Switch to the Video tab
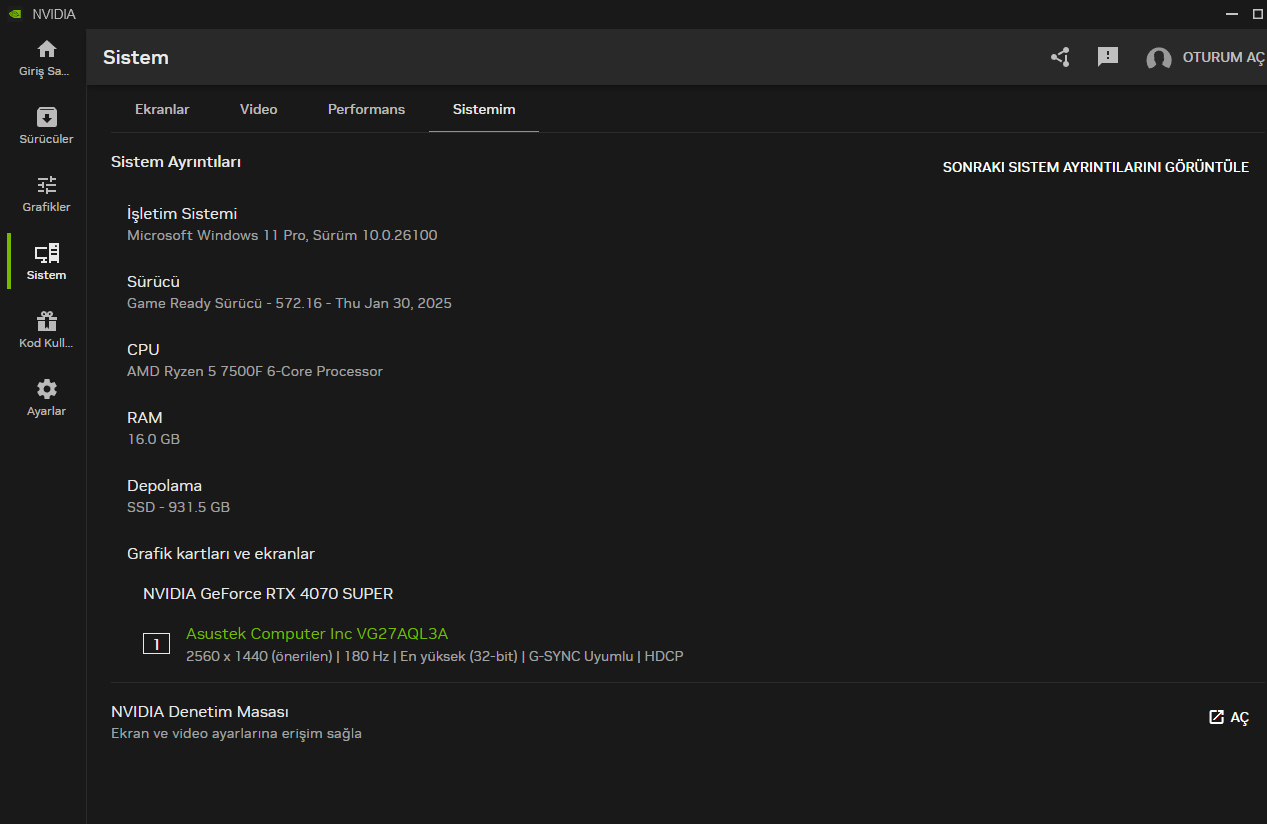 (x=258, y=109)
